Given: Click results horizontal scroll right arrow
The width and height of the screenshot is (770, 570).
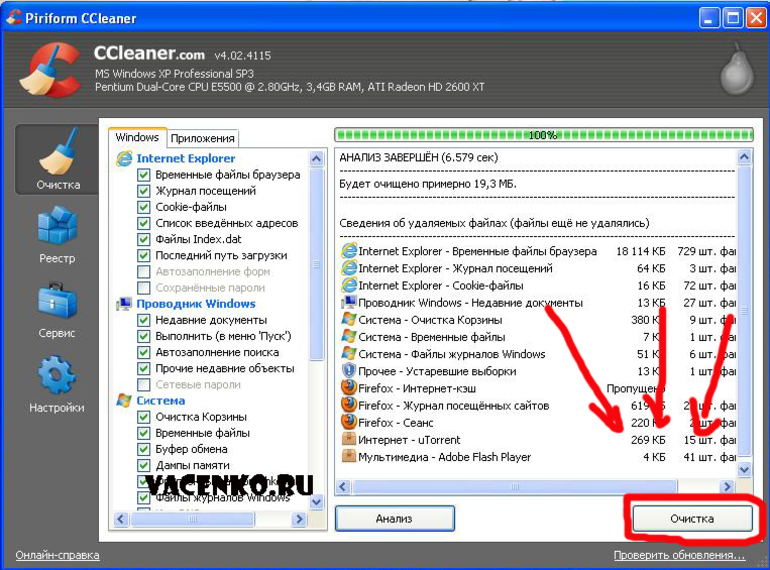Looking at the screenshot, I should pyautogui.click(x=727, y=487).
